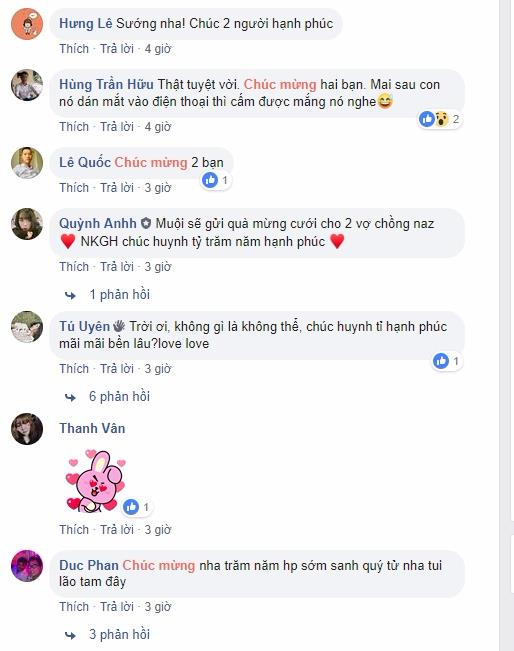Click like reaction icon on Lê Quốc's comment

coord(210,180)
